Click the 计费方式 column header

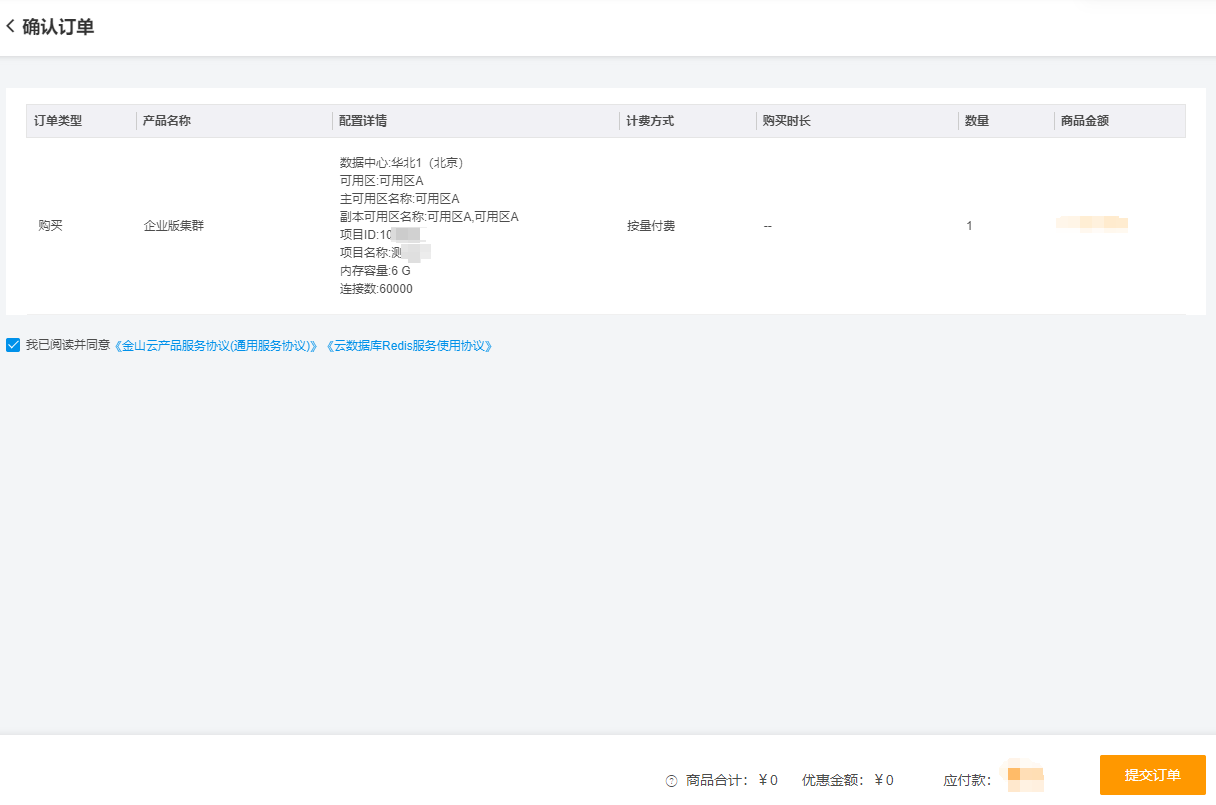coord(650,121)
